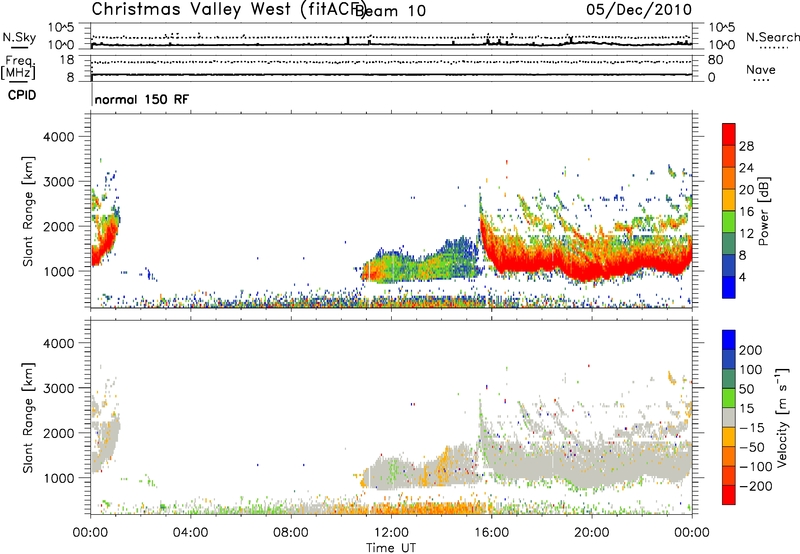Click the "12:00" time tick label
The image size is (800, 554).
pos(391,533)
